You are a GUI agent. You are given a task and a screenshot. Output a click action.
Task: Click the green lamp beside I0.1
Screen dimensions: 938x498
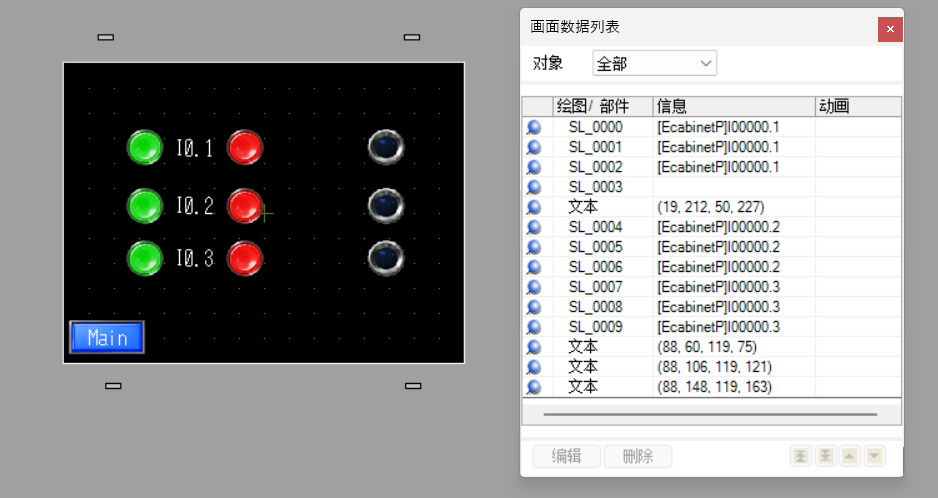click(x=145, y=148)
